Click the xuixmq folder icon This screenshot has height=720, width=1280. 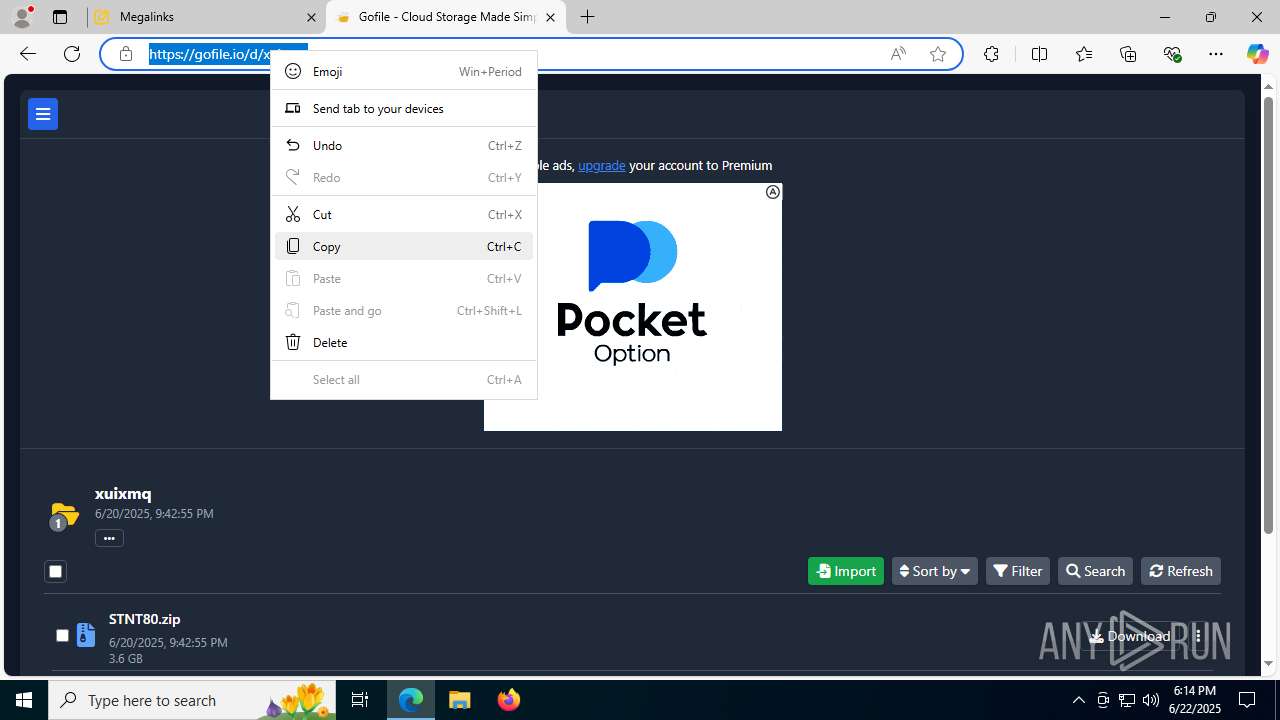pos(63,515)
